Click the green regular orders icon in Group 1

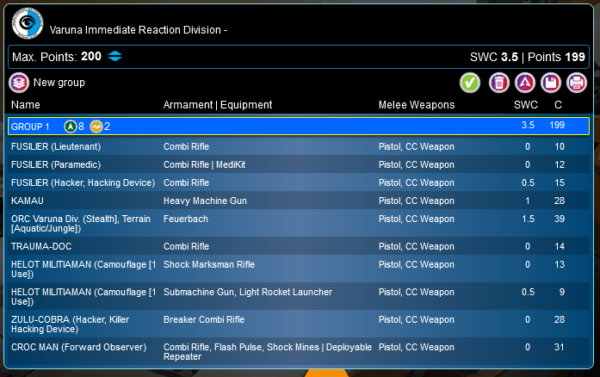(x=70, y=126)
